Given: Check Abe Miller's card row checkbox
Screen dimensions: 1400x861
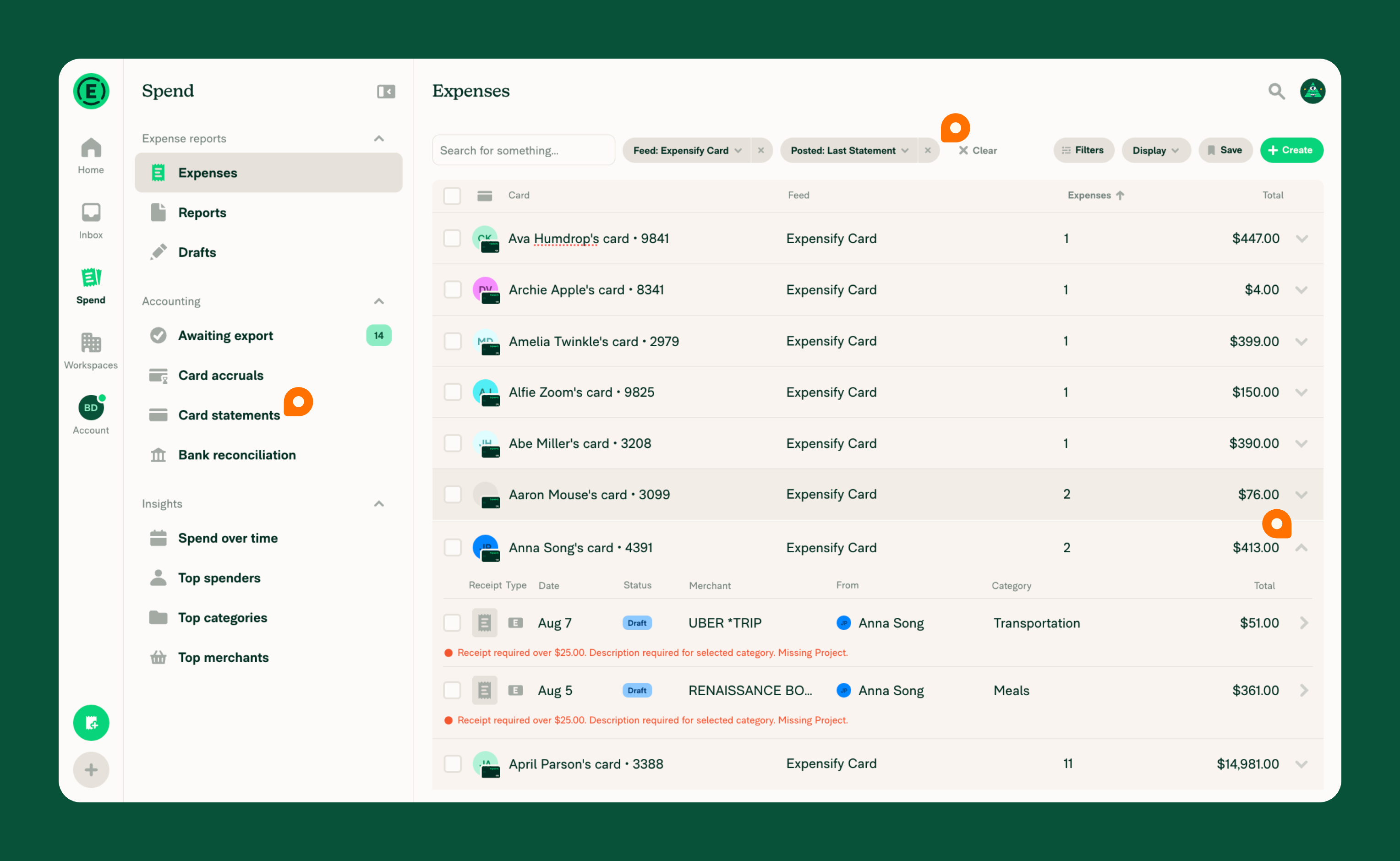Looking at the screenshot, I should pyautogui.click(x=452, y=444).
